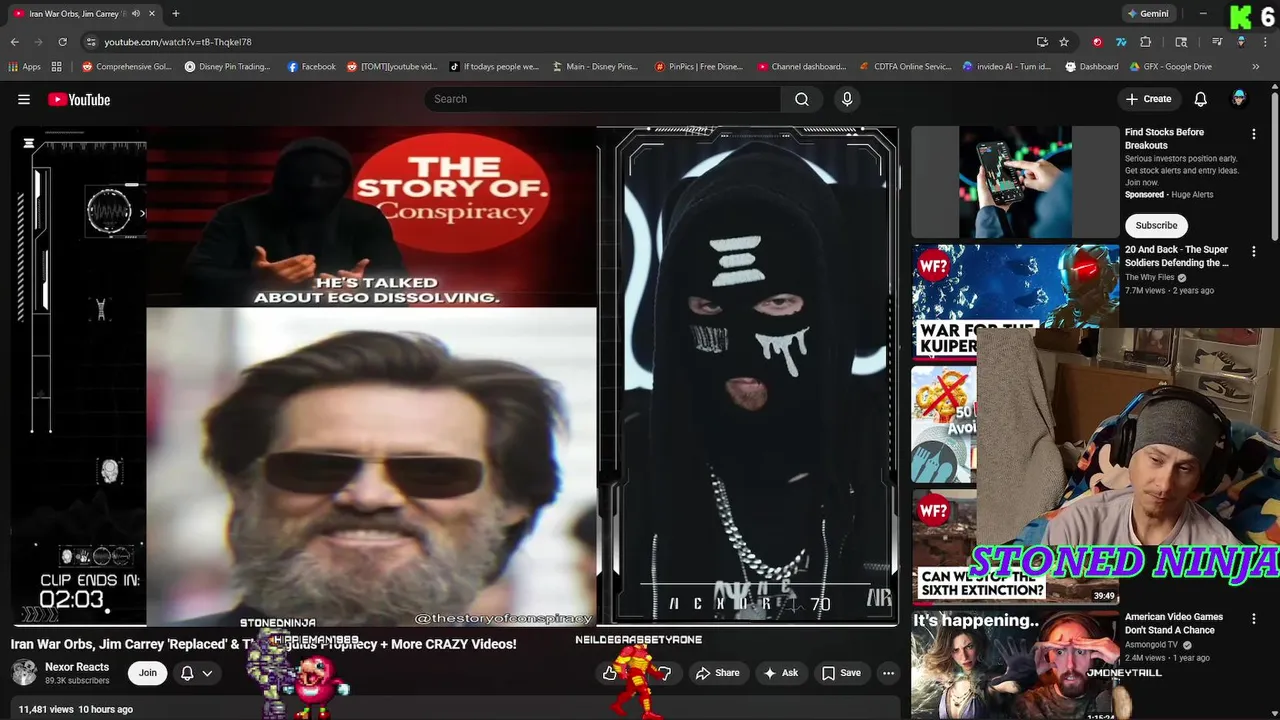Open the Find Stocks ad thumbnail
The width and height of the screenshot is (1280, 720).
[1015, 181]
